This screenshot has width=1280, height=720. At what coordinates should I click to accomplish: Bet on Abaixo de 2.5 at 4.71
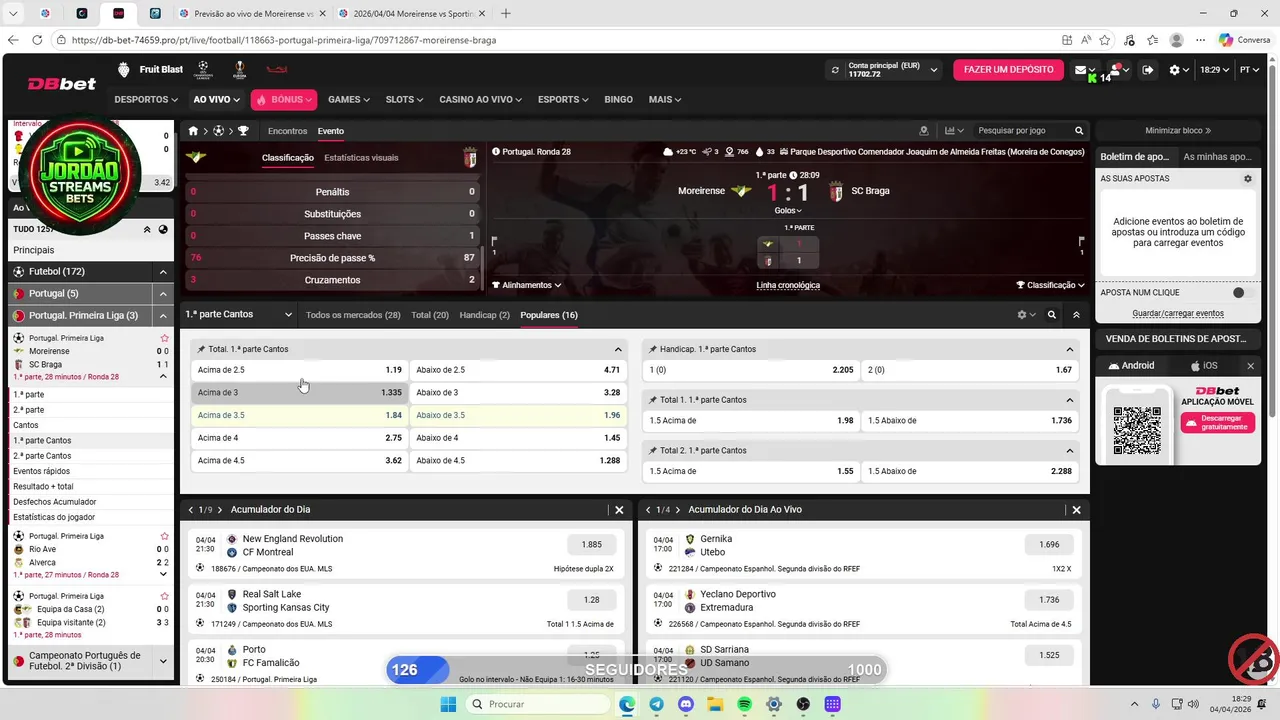[x=518, y=370]
